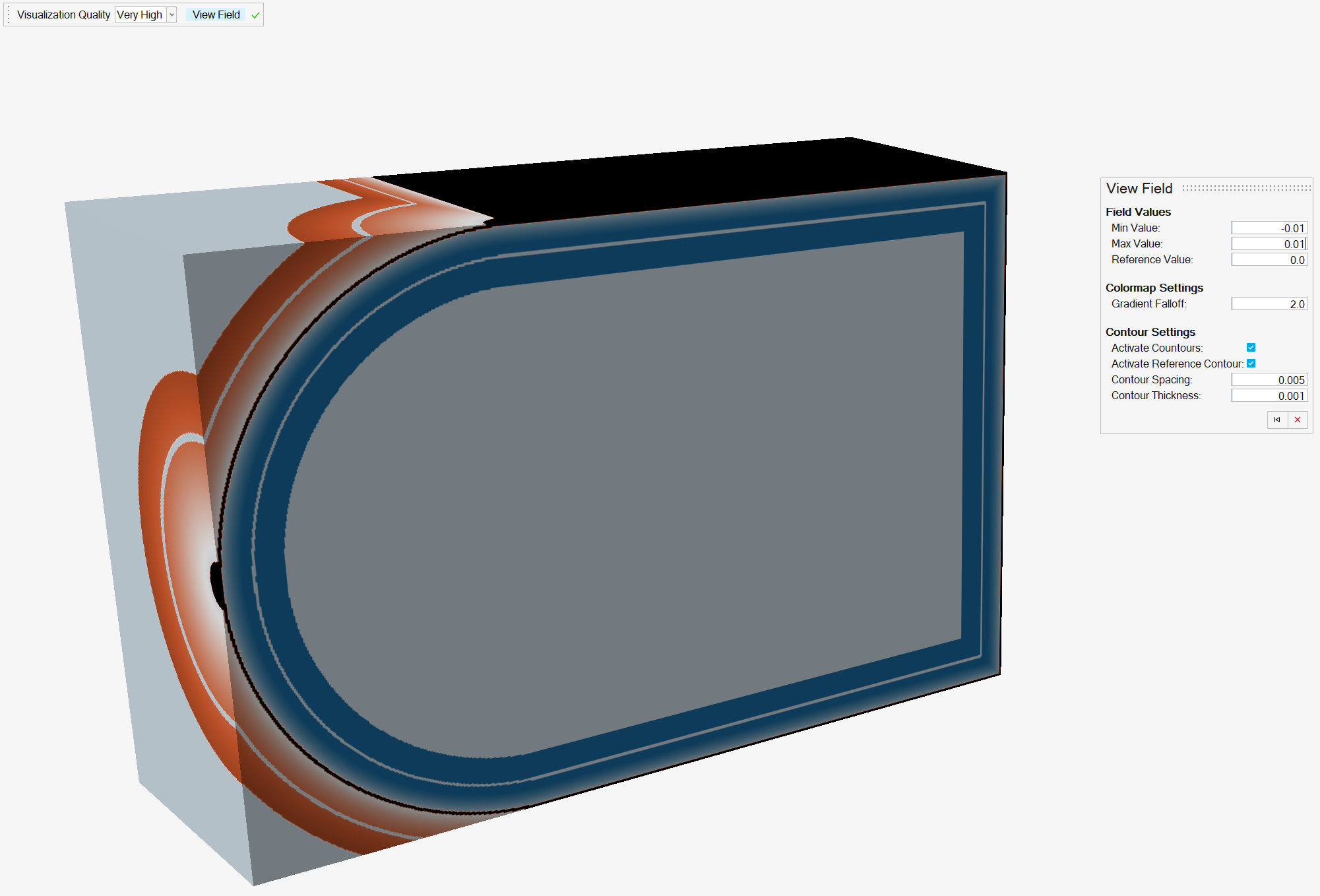
Task: Click the Gradient Falloff input field
Action: pyautogui.click(x=1269, y=304)
